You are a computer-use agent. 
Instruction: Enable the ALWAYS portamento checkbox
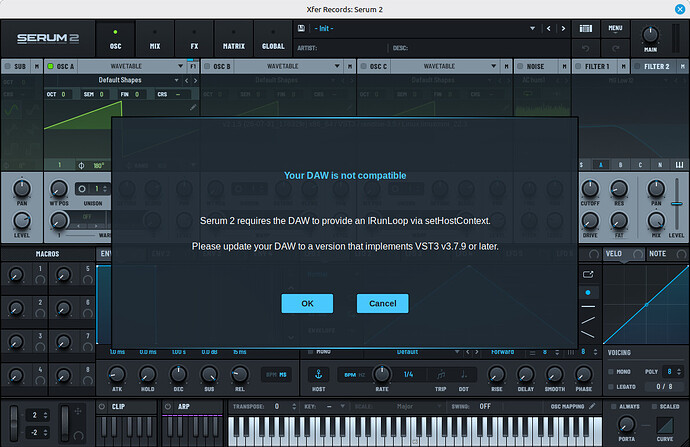click(x=613, y=407)
